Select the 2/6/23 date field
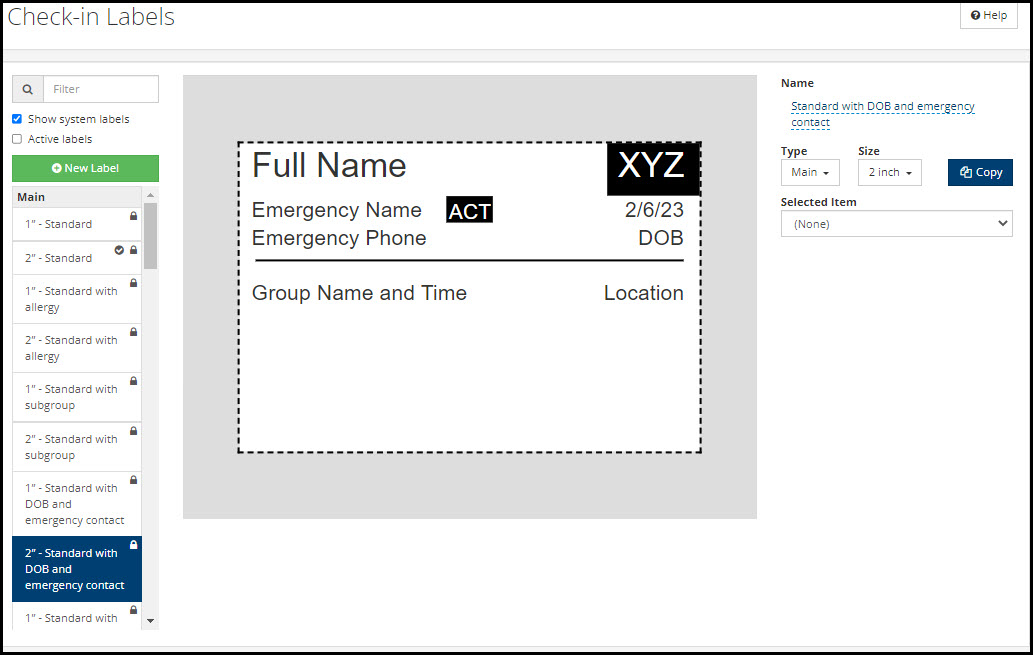1033x655 pixels. tap(654, 210)
